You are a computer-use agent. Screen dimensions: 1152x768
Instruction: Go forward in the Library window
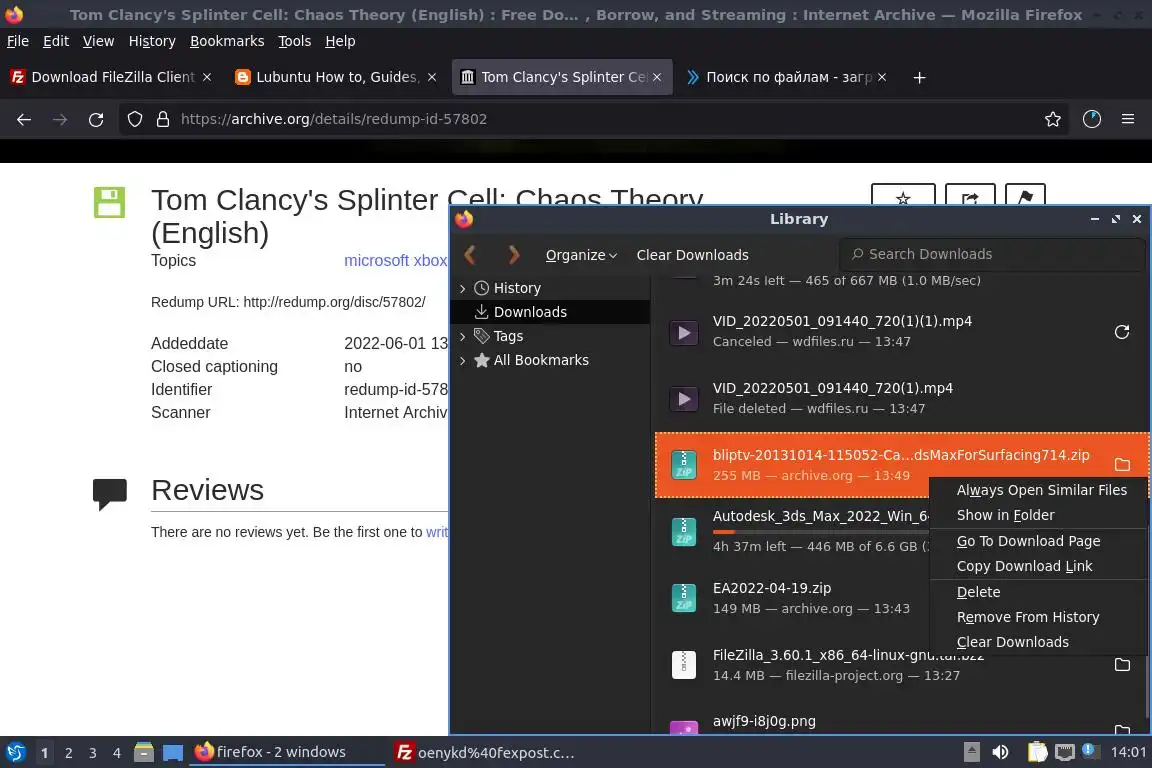coord(514,255)
